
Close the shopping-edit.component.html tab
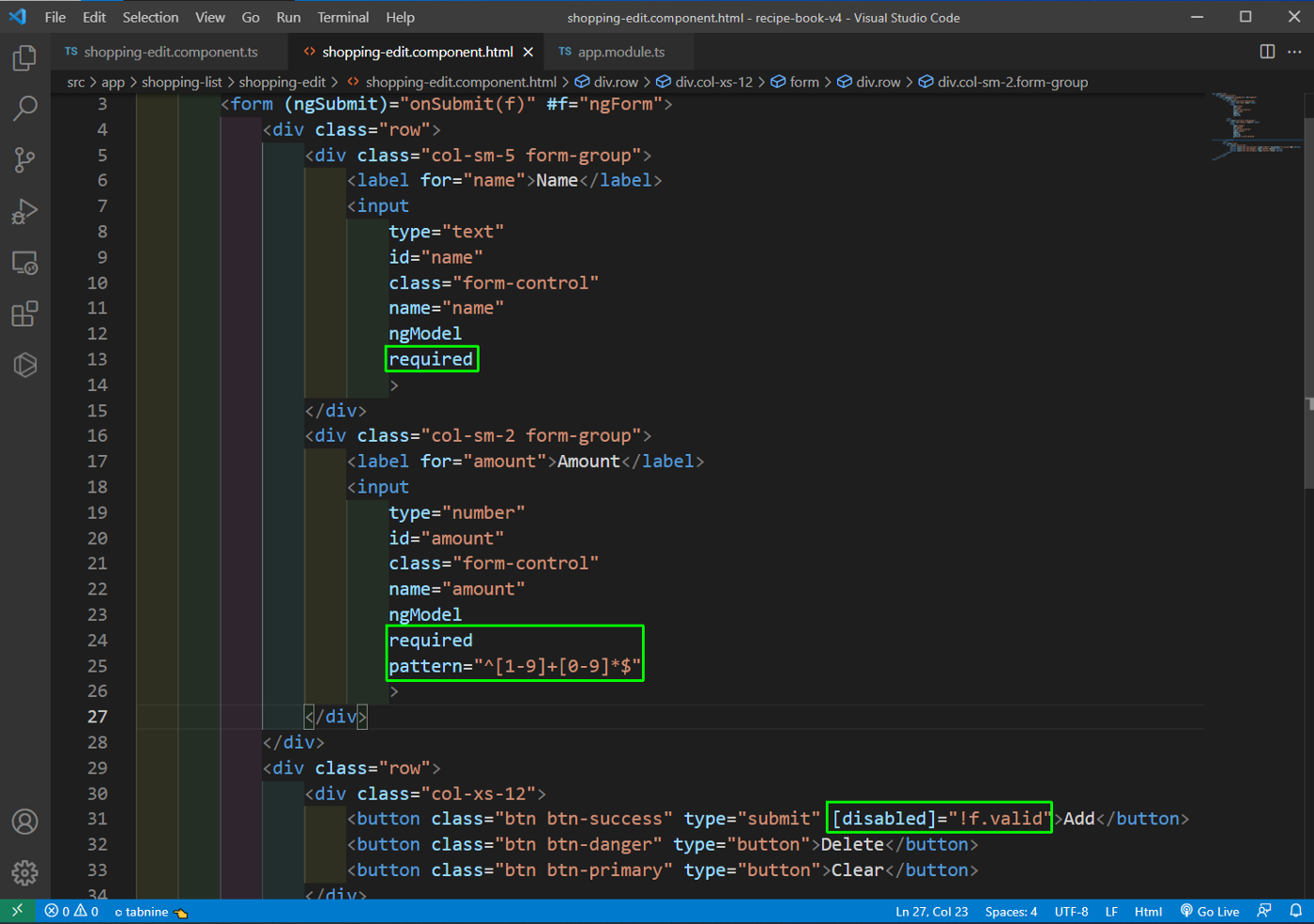[x=528, y=52]
